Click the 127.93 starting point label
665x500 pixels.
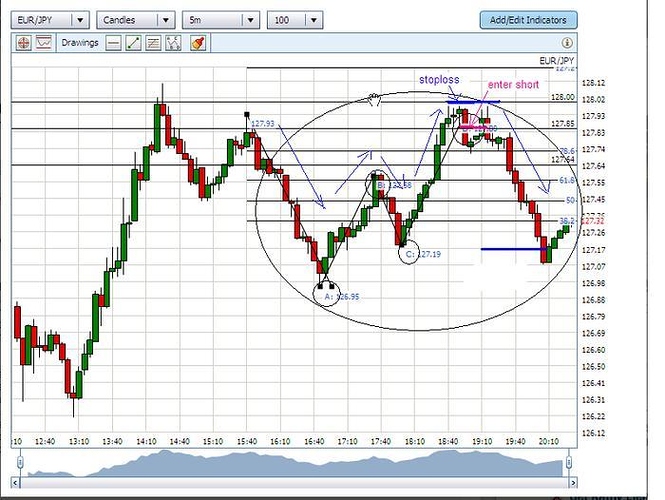tap(263, 123)
